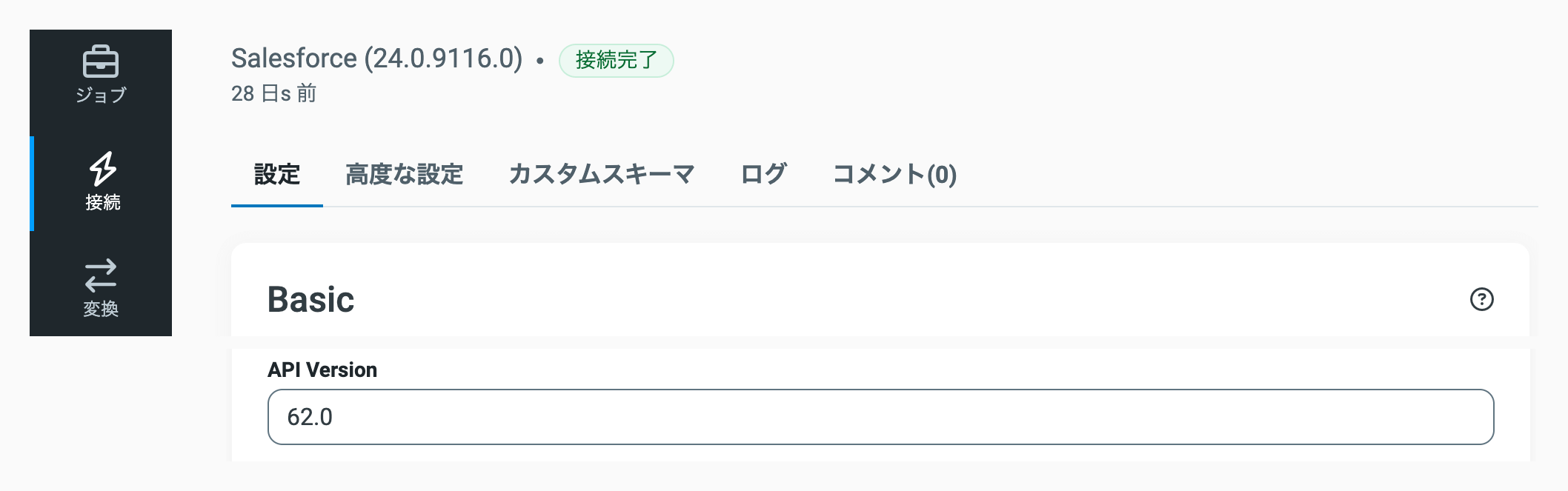1568x491 pixels.
Task: Click the help question mark icon
Action: click(x=1481, y=299)
